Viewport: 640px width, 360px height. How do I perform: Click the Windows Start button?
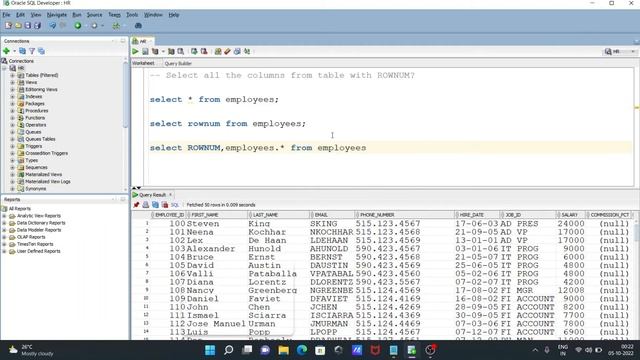coord(210,350)
